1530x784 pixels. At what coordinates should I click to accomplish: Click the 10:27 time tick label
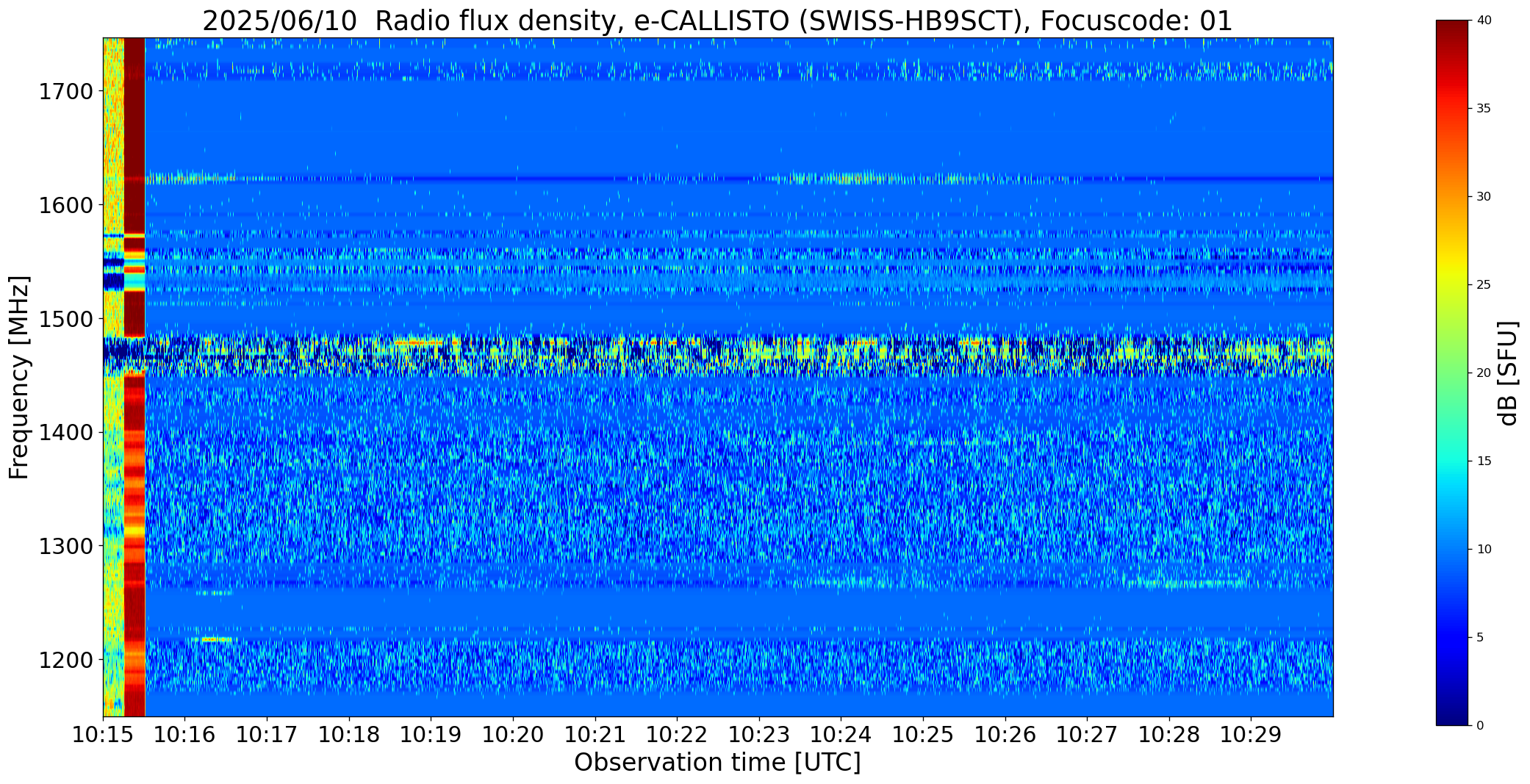(1087, 735)
